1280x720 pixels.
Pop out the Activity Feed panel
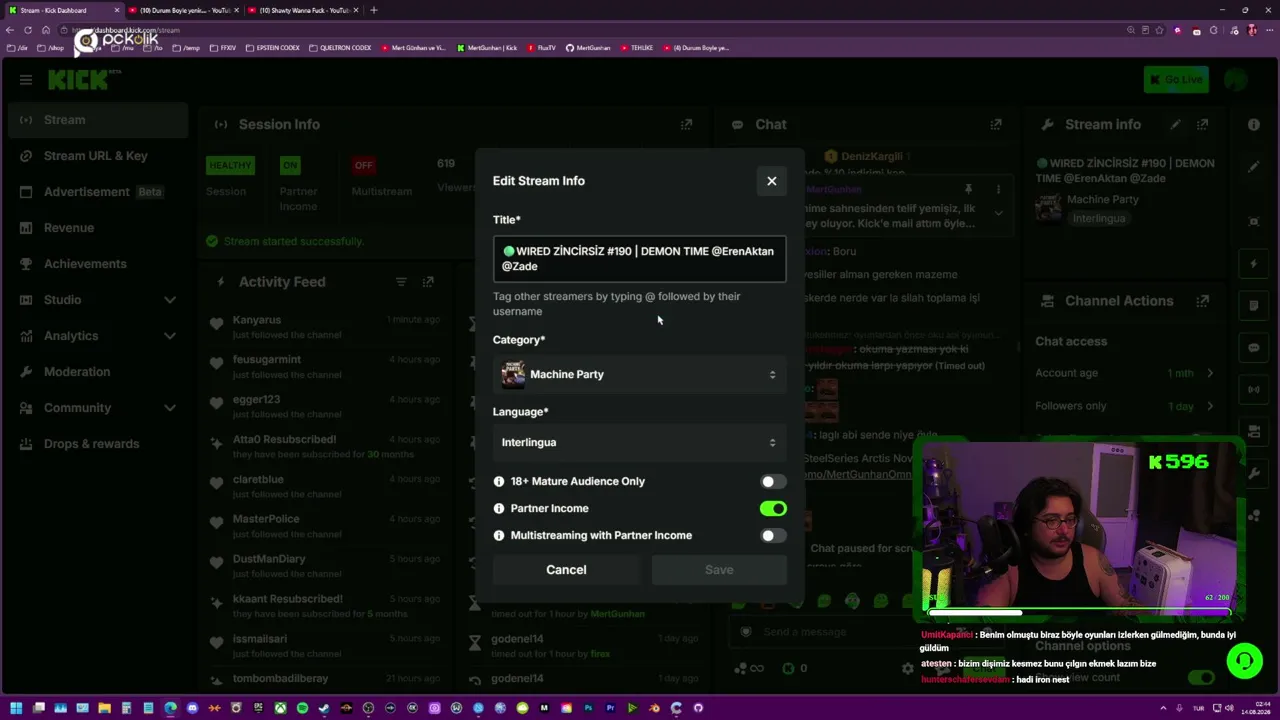(428, 282)
